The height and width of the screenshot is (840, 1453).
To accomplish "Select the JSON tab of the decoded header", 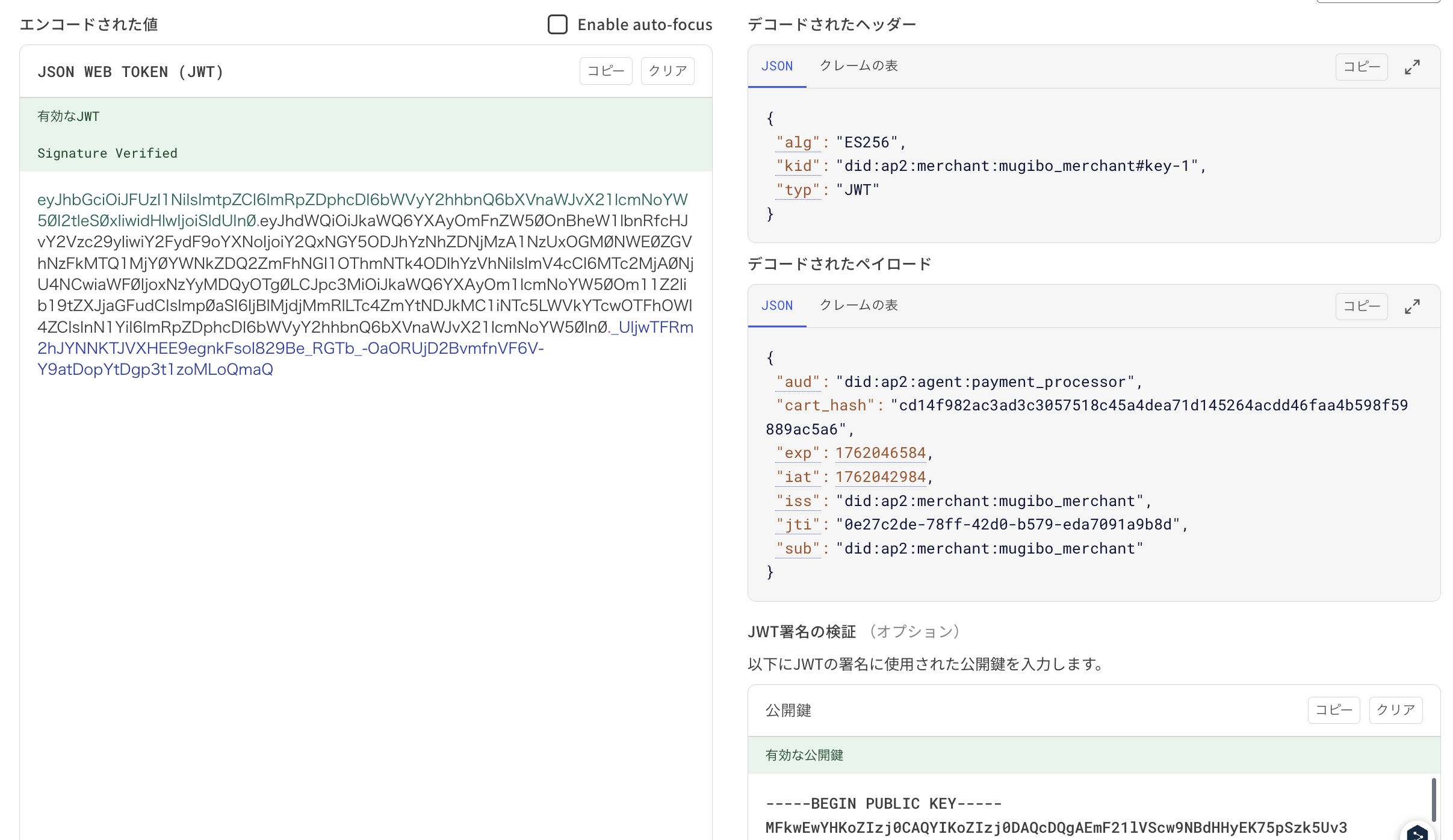I will click(776, 66).
